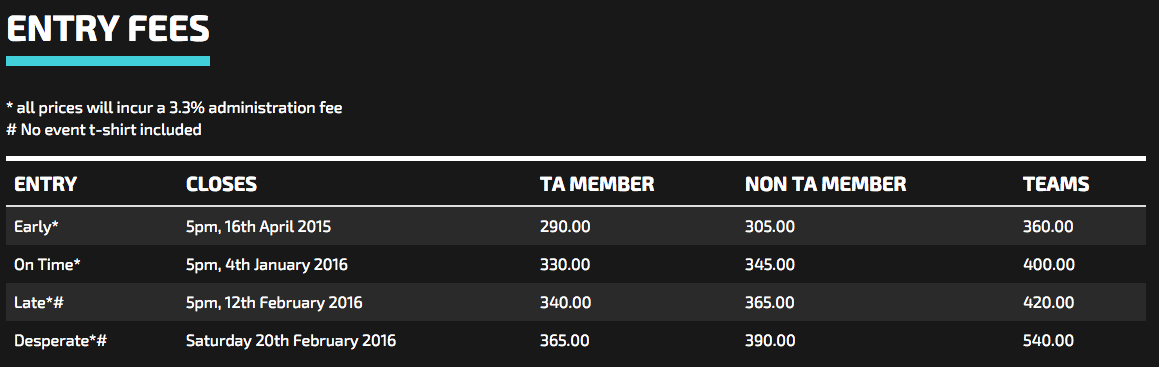Screen dimensions: 1159x367
Task: Select the NON TA MEMBER column header
Action: 826,184
